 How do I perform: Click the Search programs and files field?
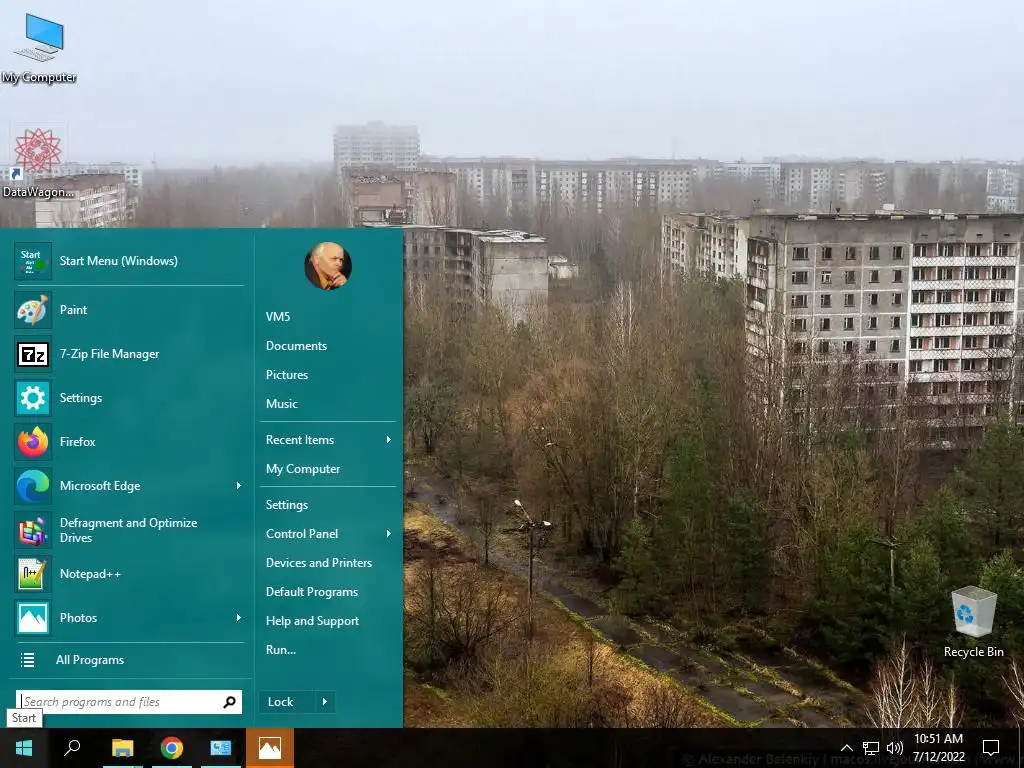(x=129, y=702)
